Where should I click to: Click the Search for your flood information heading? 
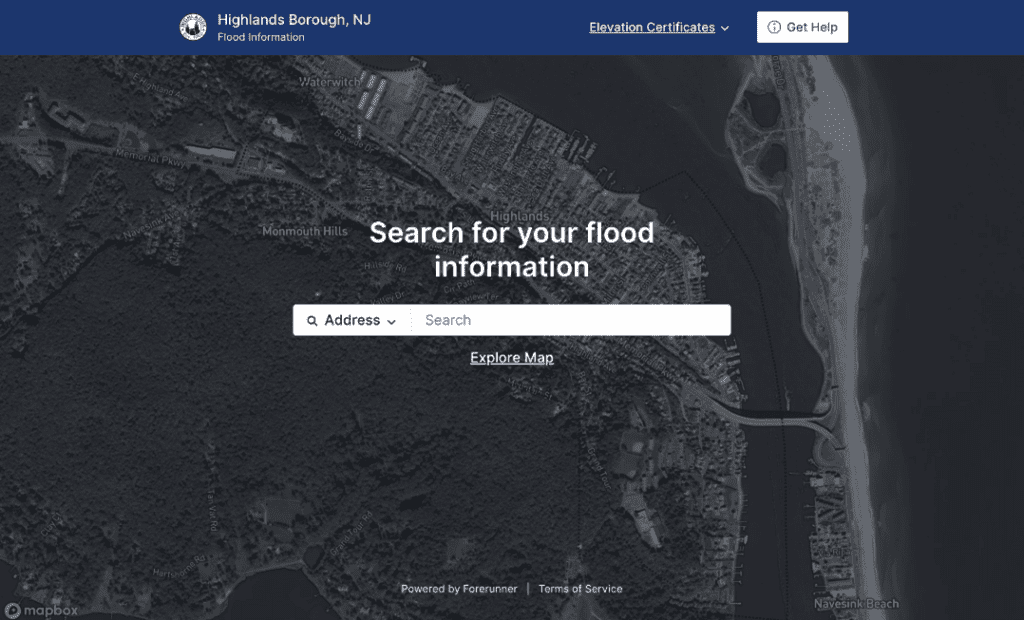coord(511,250)
